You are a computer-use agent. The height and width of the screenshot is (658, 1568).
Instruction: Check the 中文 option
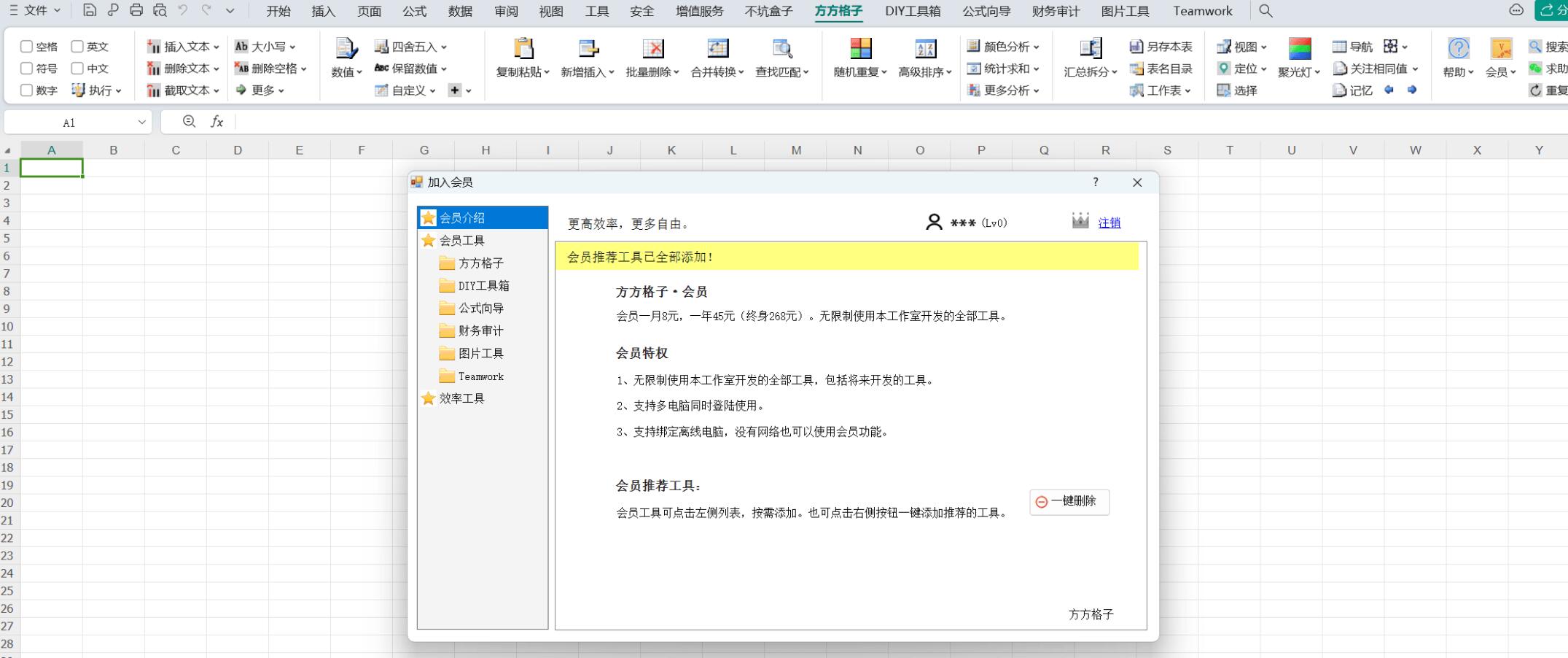point(77,68)
